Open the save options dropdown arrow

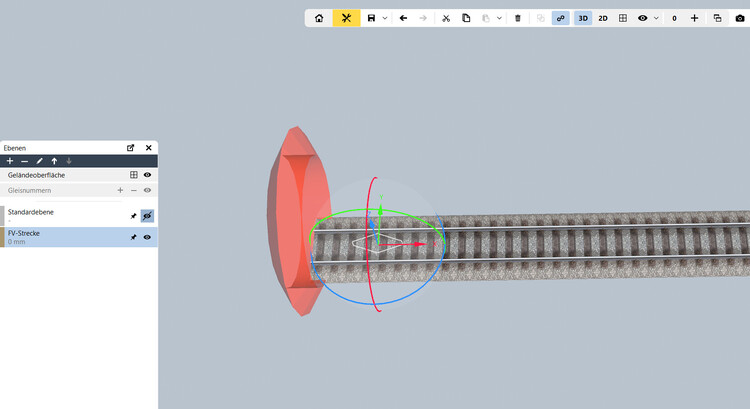(385, 18)
